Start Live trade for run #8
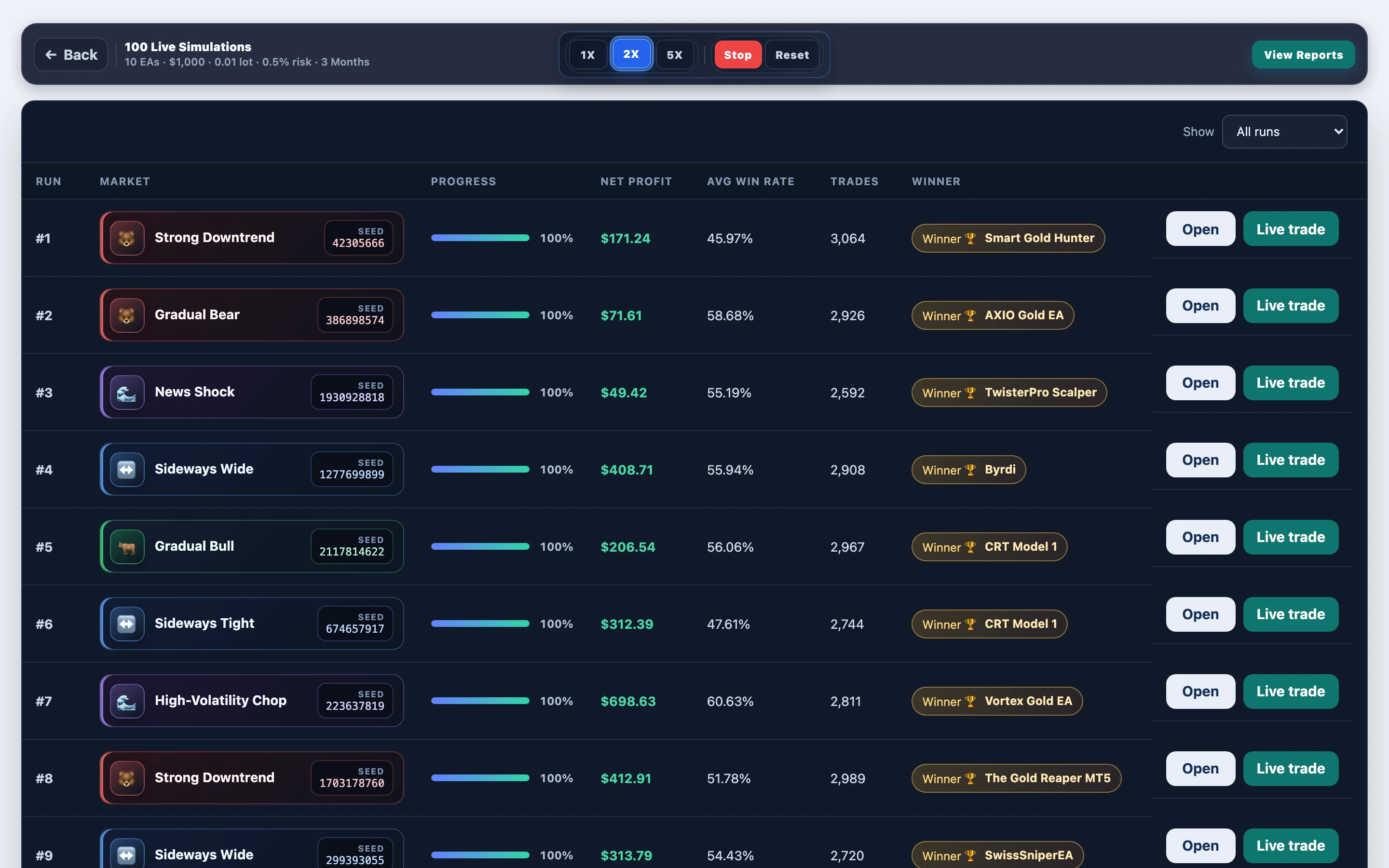This screenshot has width=1389, height=868. [1290, 769]
